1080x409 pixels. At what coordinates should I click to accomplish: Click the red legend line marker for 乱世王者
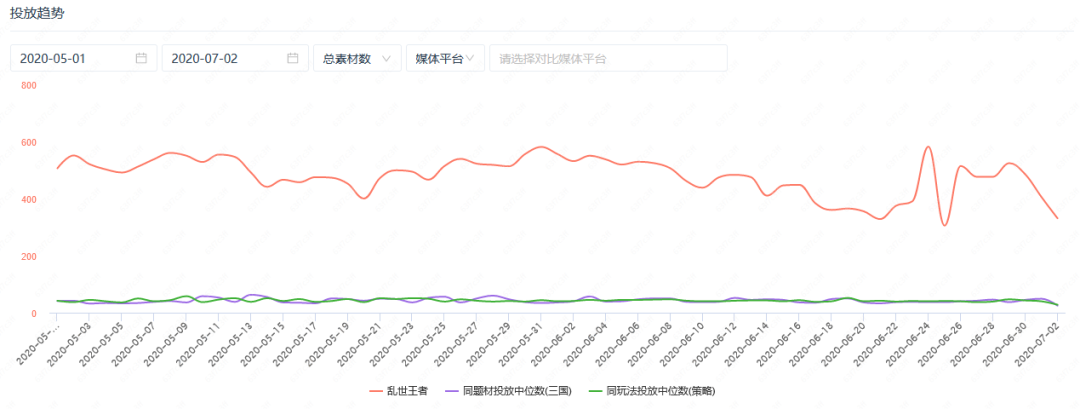[379, 390]
